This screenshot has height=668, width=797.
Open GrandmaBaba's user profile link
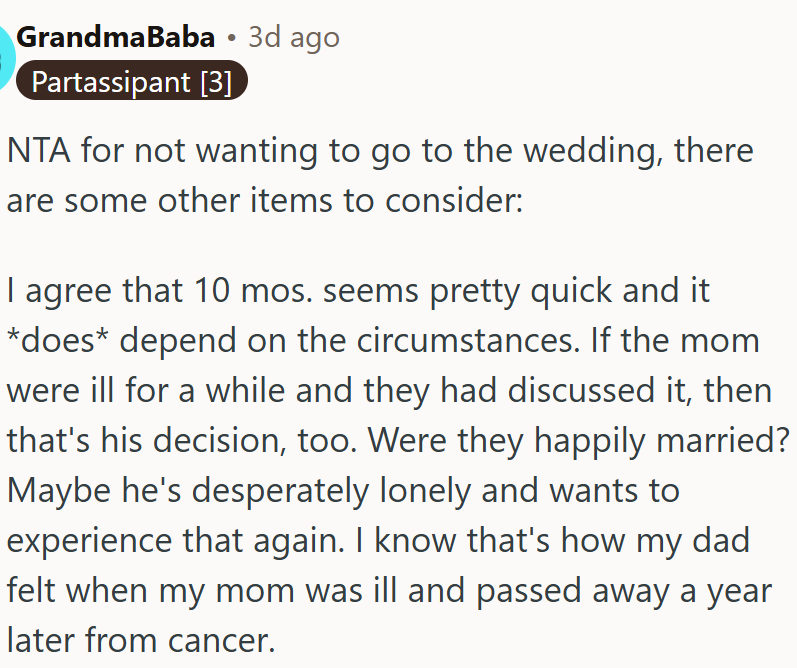[x=116, y=38]
